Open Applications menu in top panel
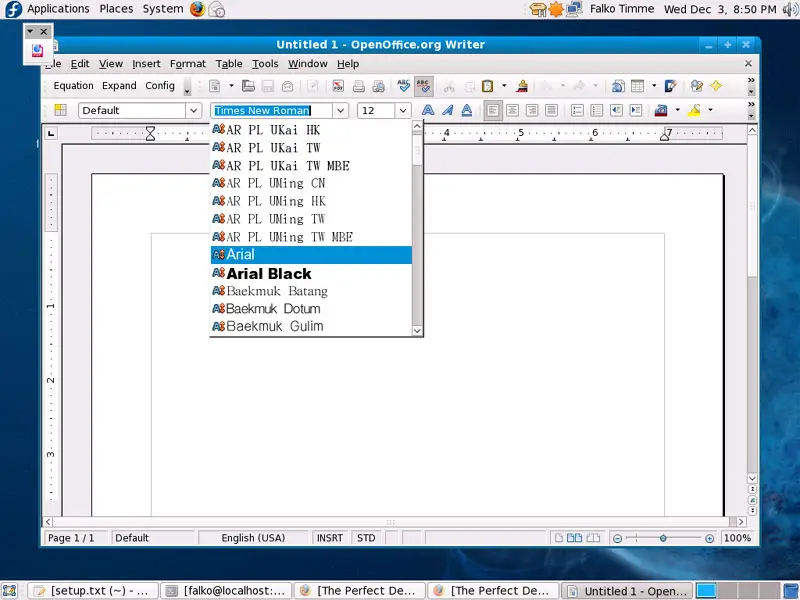Viewport: 800px width, 600px height. click(x=58, y=9)
